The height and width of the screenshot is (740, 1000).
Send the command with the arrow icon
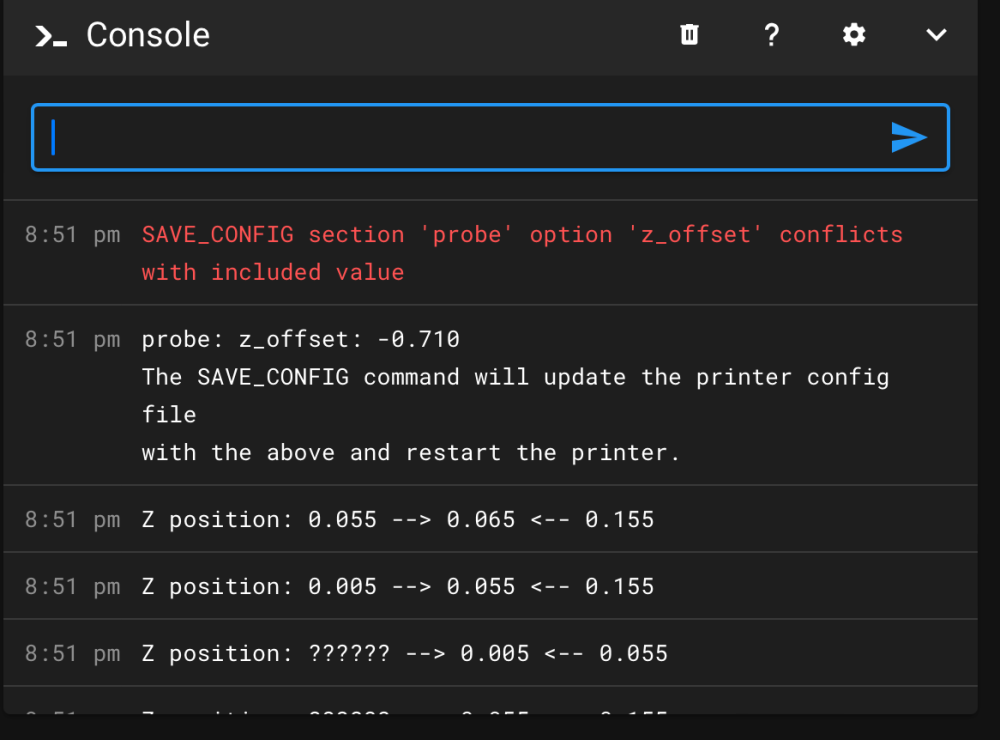pos(908,138)
